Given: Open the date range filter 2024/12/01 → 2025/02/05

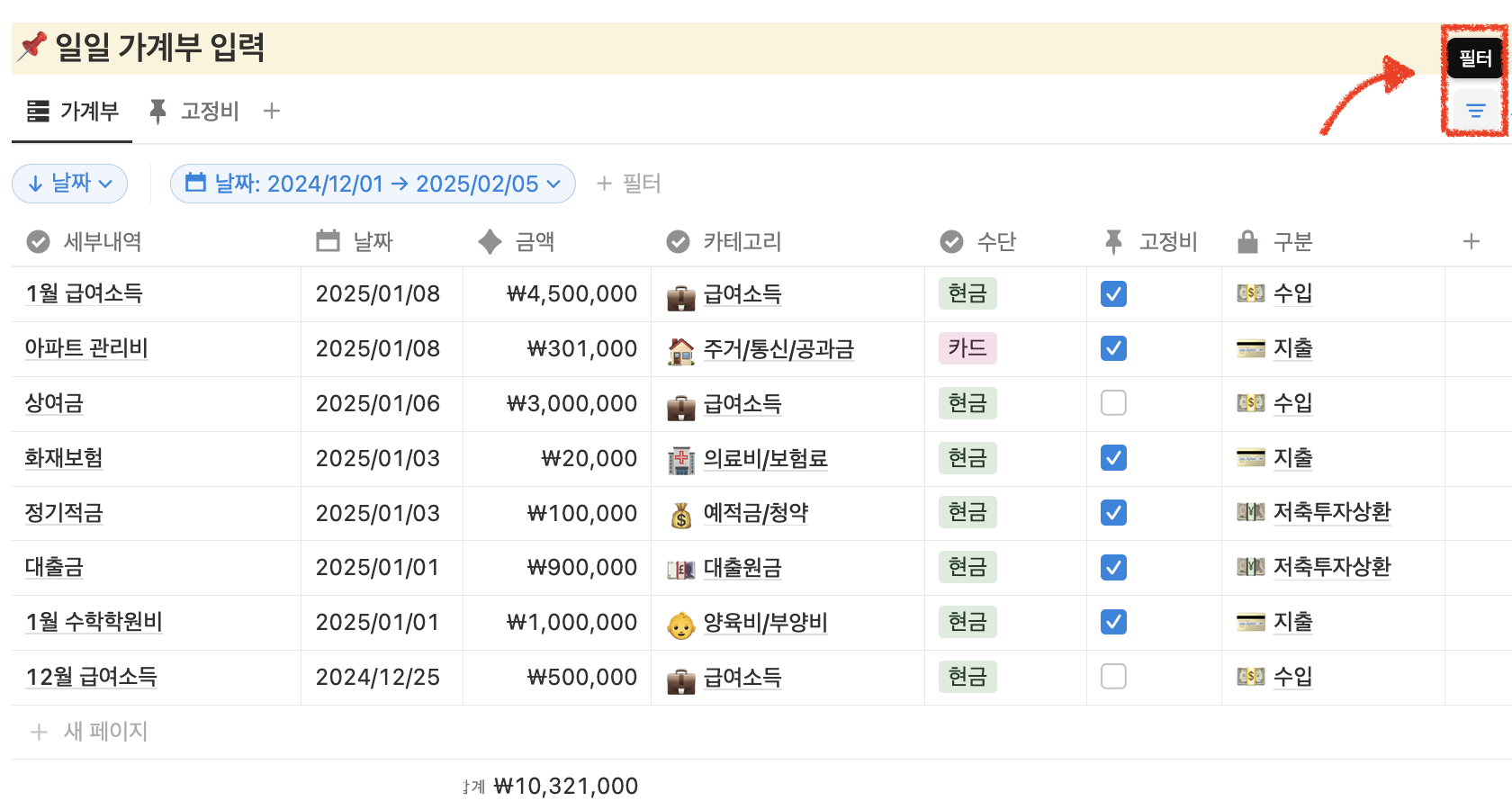Looking at the screenshot, I should 373,184.
